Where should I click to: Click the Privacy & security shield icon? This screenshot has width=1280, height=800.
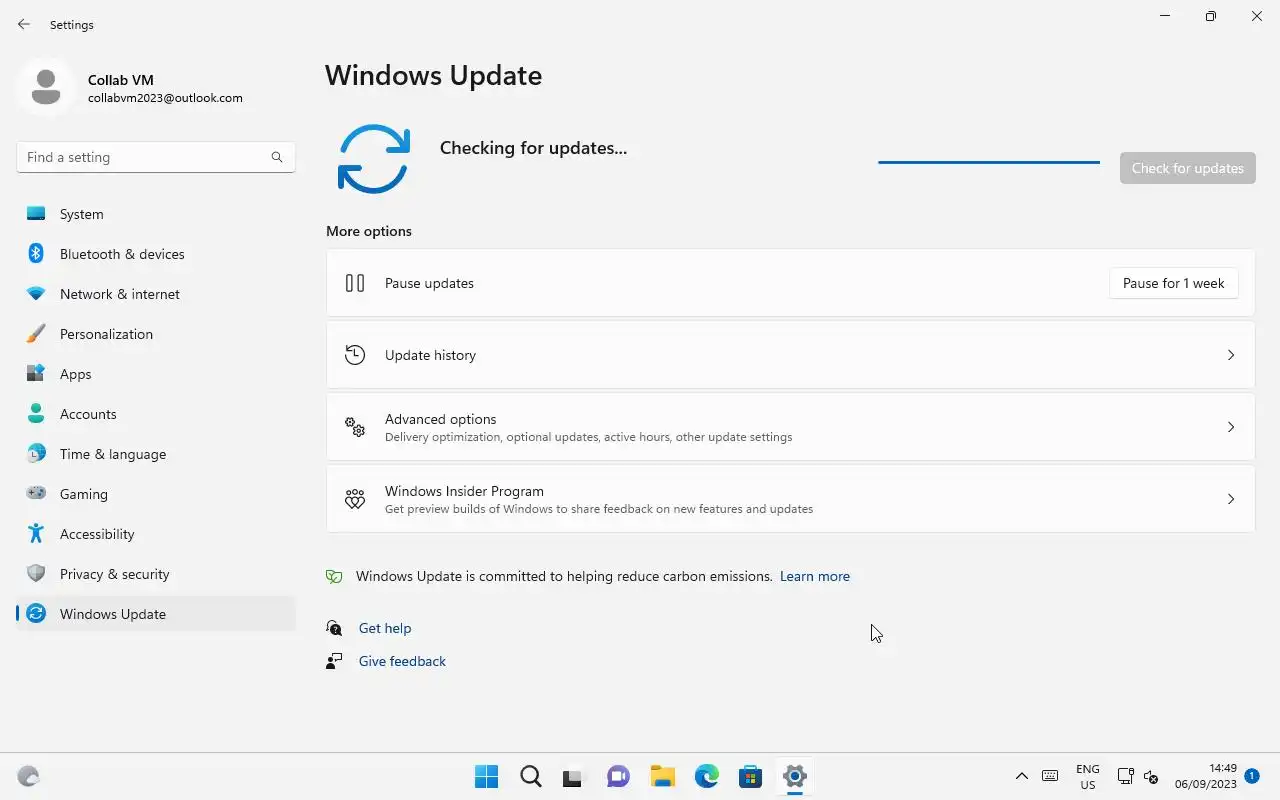pyautogui.click(x=36, y=574)
